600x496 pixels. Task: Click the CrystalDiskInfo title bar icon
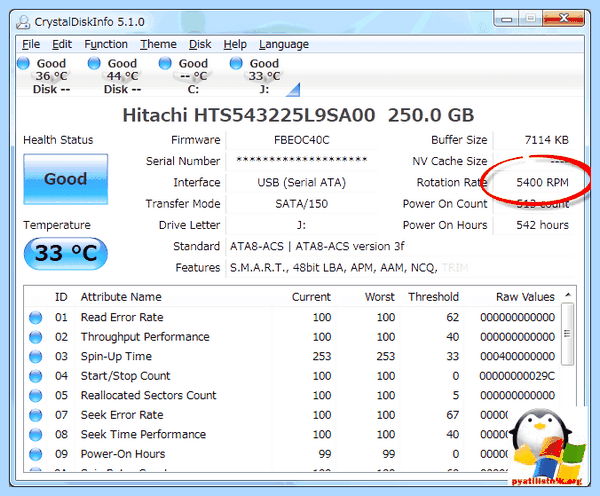click(23, 22)
